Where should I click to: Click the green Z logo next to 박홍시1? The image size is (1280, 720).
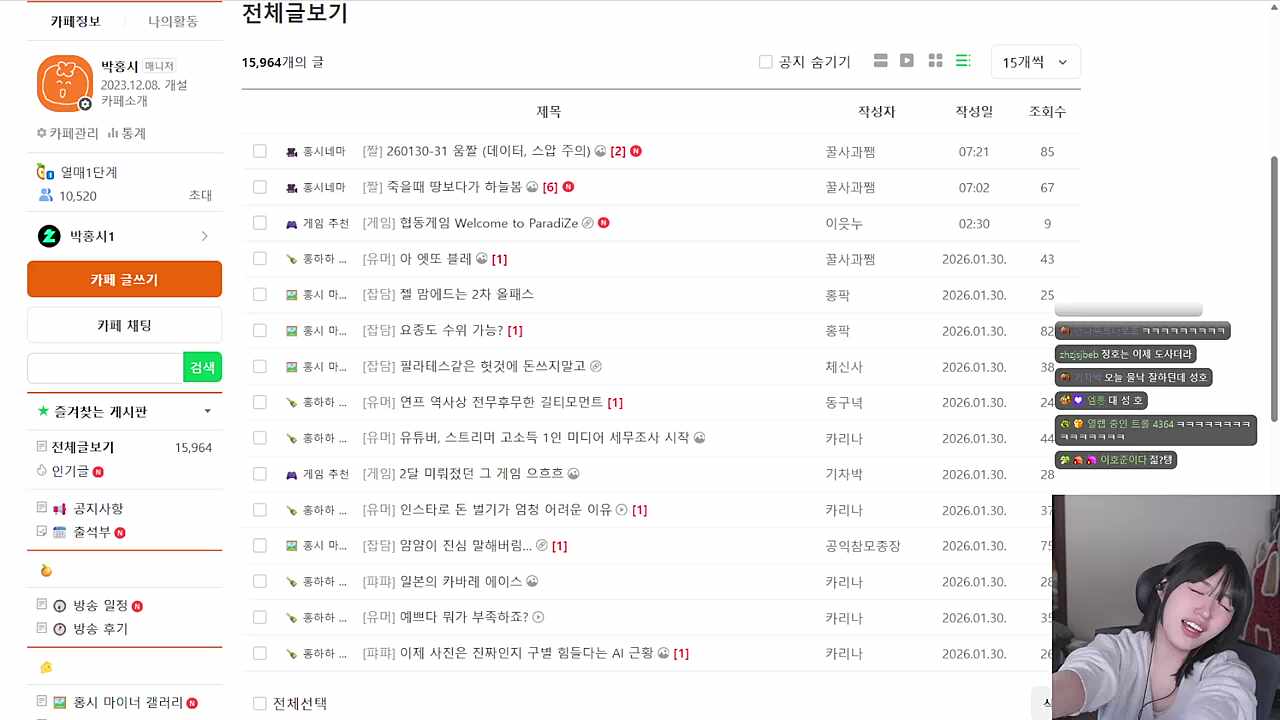point(49,236)
